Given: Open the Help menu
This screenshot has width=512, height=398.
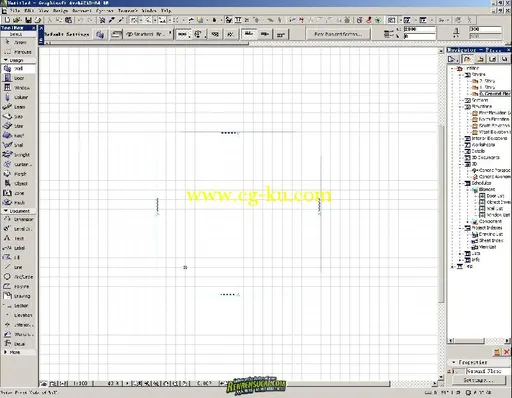Looking at the screenshot, I should (x=166, y=11).
